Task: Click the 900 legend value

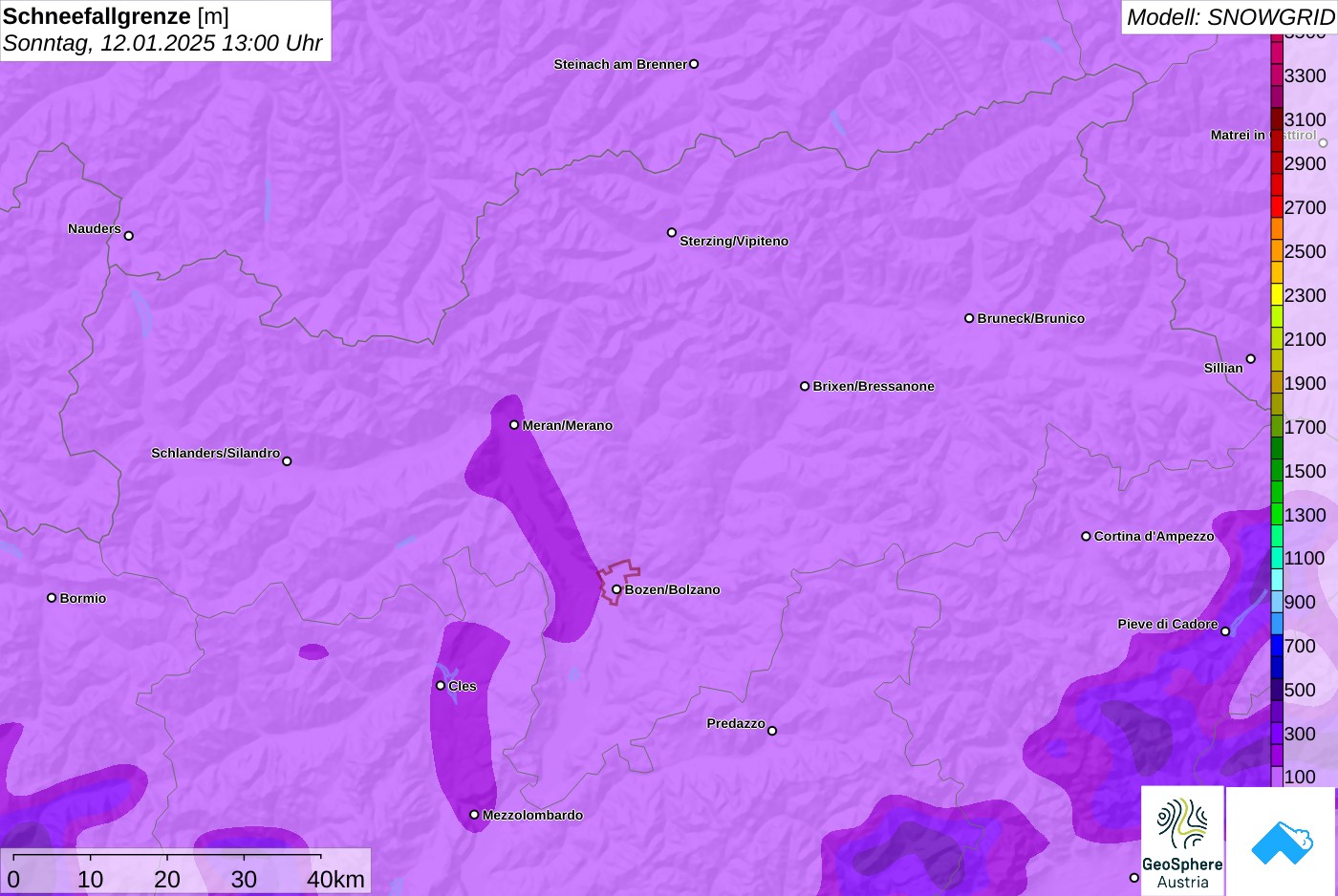Action: (1301, 602)
